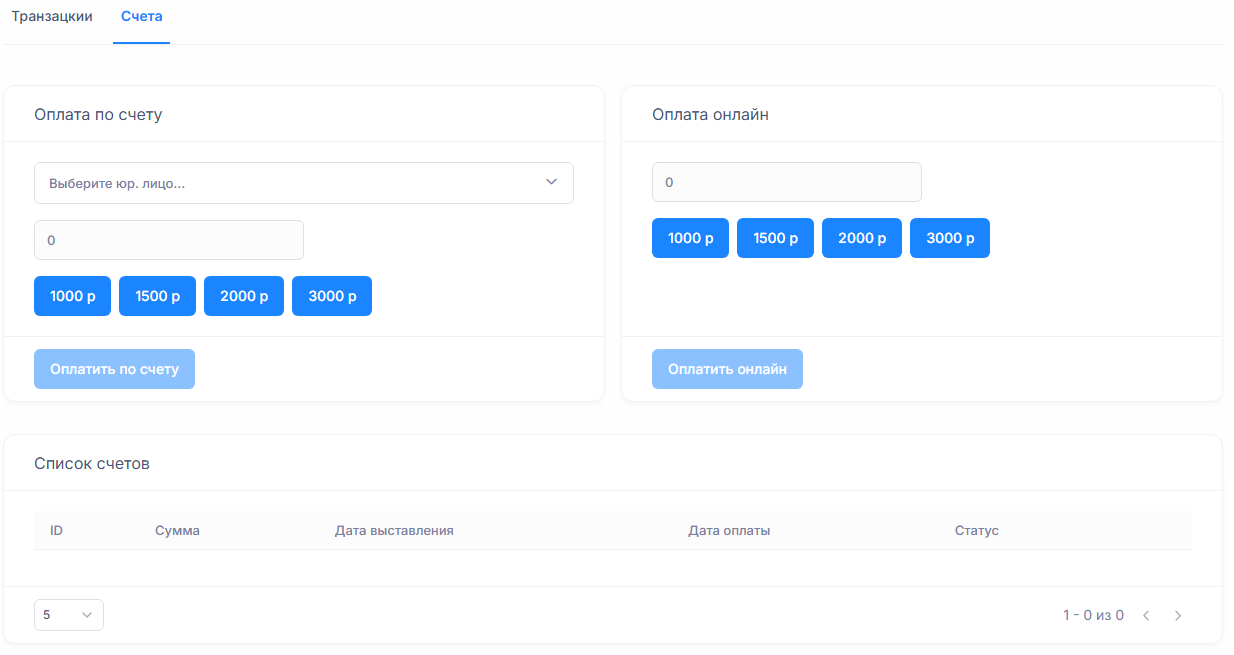
Task: Choose 2000 р in Оплата по счету
Action: click(244, 296)
